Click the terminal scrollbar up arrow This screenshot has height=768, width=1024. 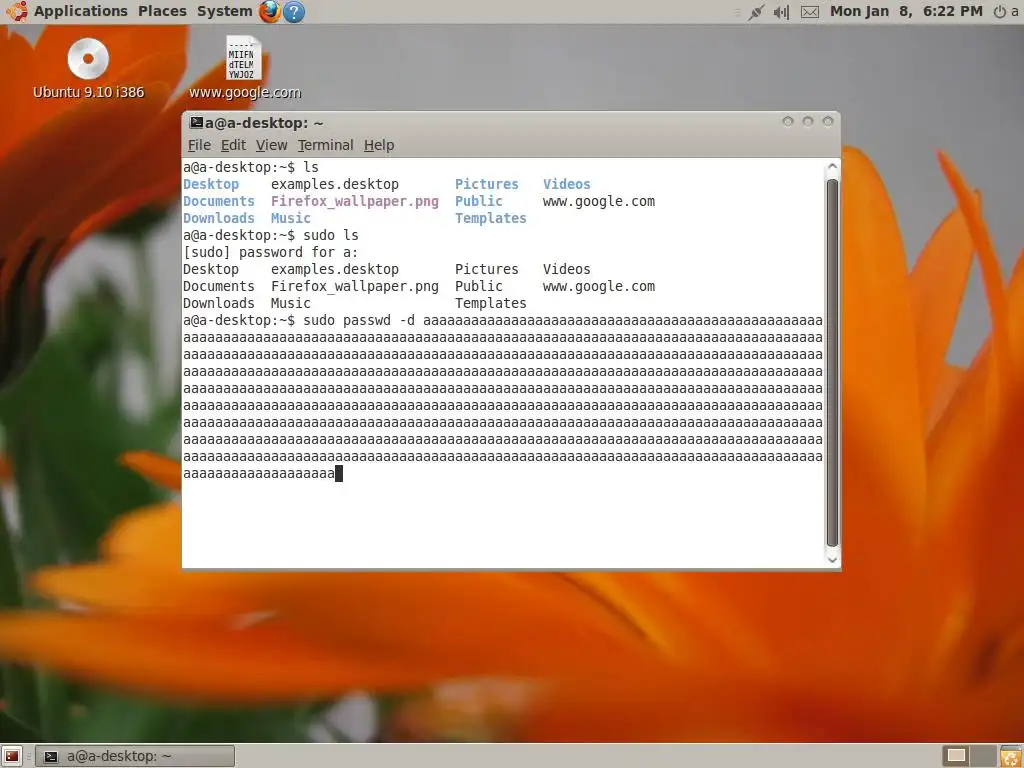click(x=832, y=167)
